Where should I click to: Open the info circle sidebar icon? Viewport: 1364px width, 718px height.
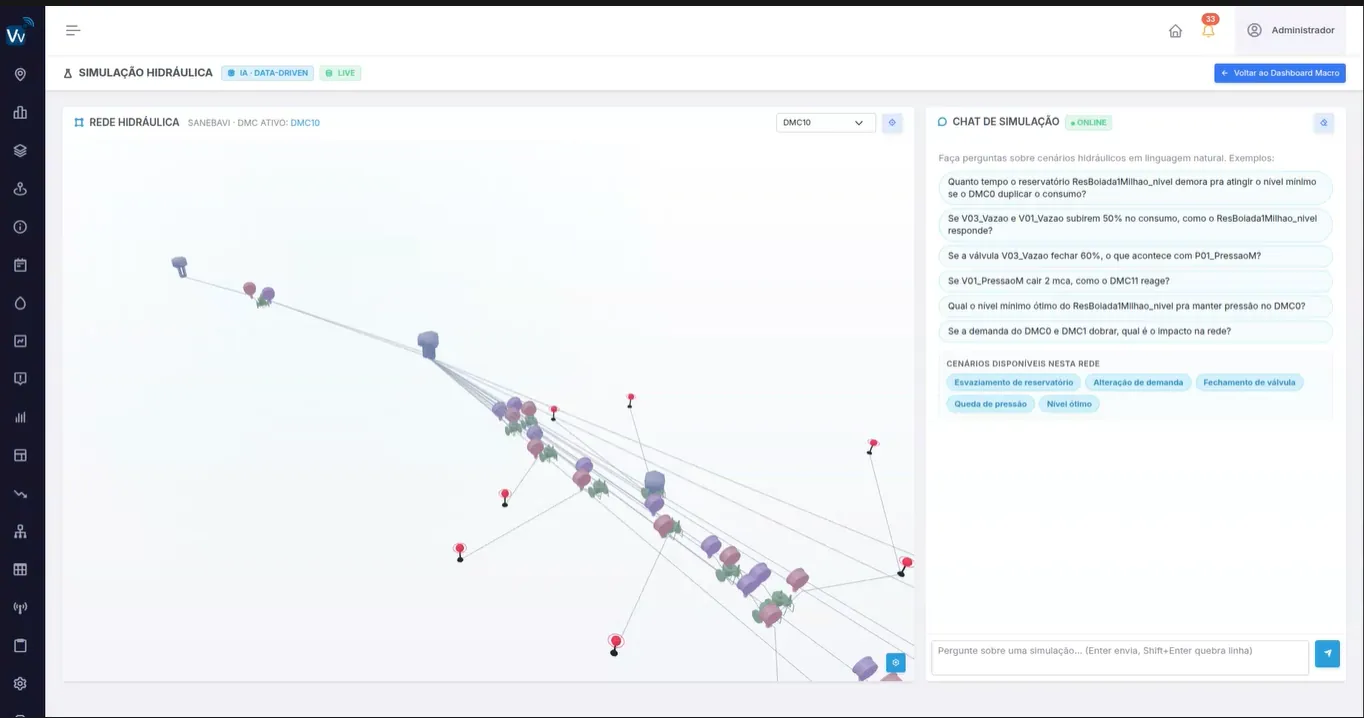pyautogui.click(x=20, y=227)
